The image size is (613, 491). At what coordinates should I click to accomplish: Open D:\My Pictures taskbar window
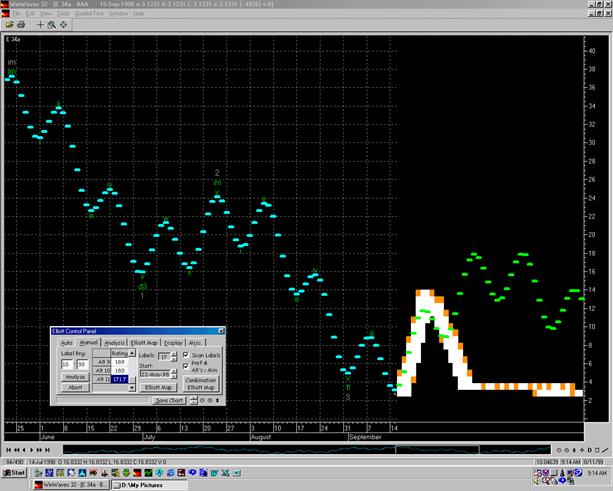(149, 483)
